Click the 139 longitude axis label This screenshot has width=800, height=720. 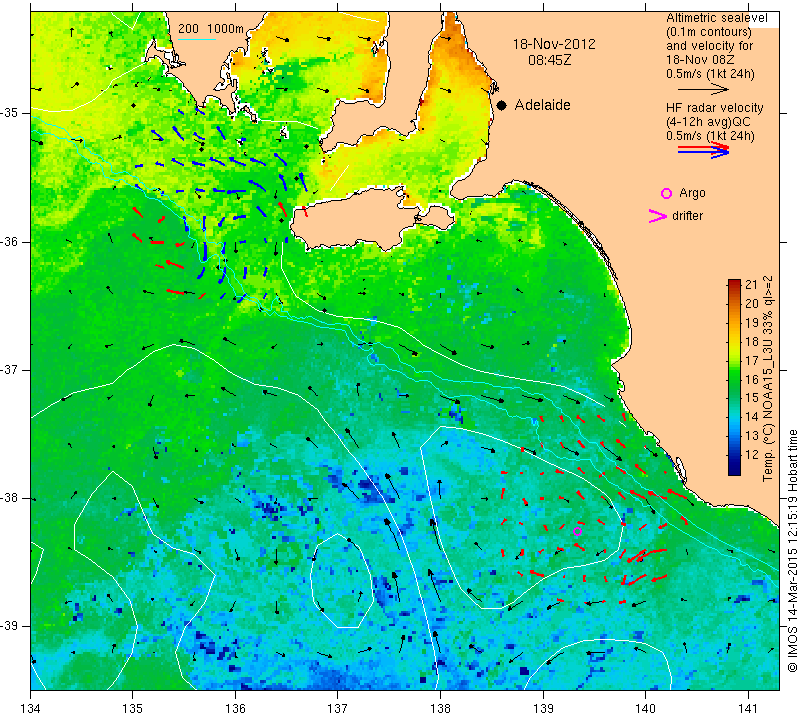543,709
